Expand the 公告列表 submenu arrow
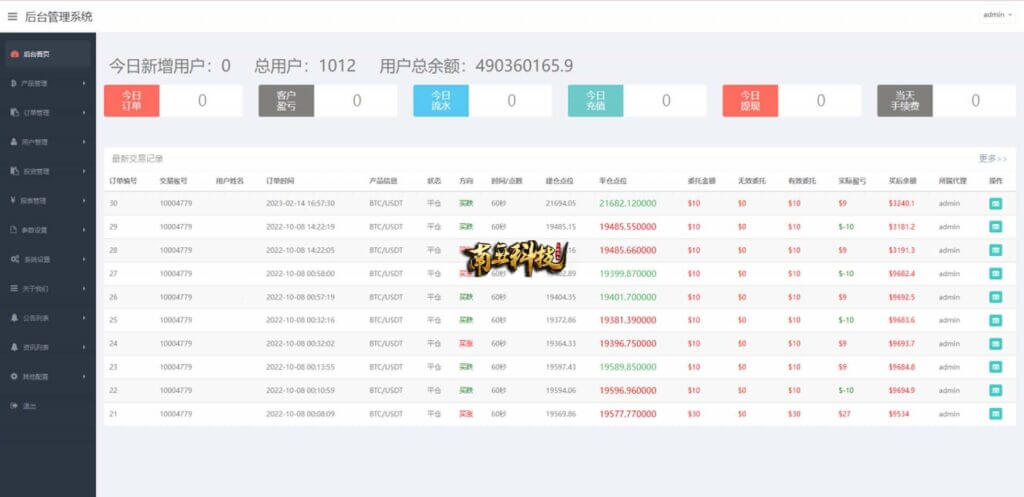1024x497 pixels. [x=84, y=317]
